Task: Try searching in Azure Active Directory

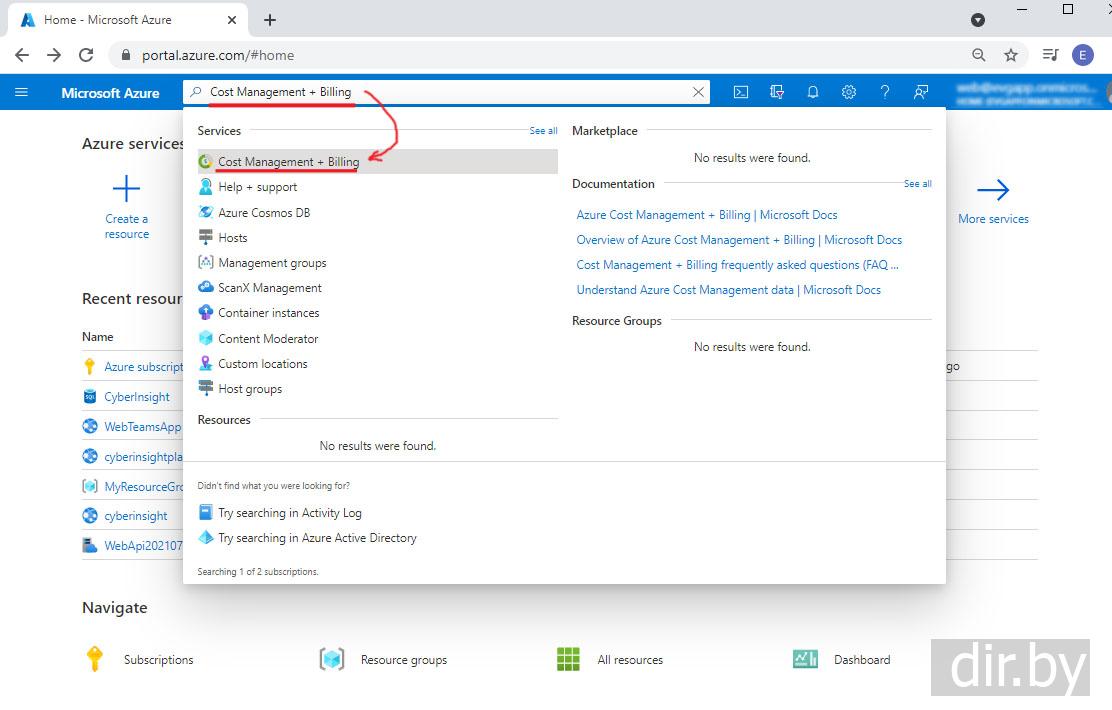Action: coord(317,538)
